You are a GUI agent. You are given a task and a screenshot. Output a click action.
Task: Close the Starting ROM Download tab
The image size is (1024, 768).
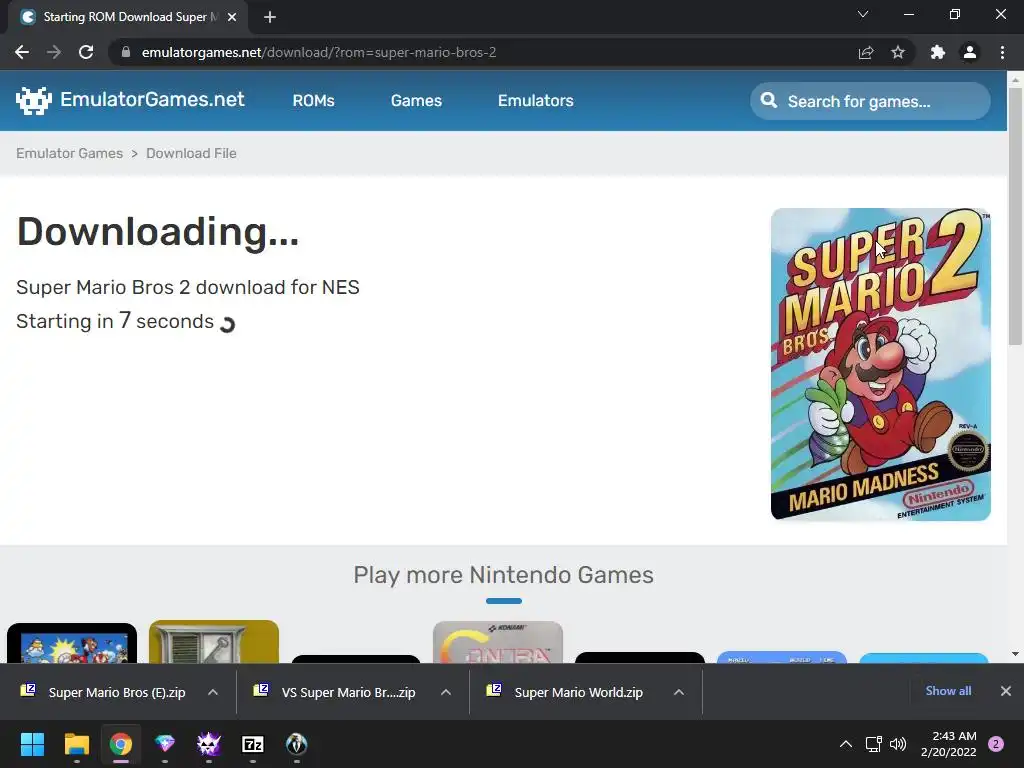[x=232, y=17]
